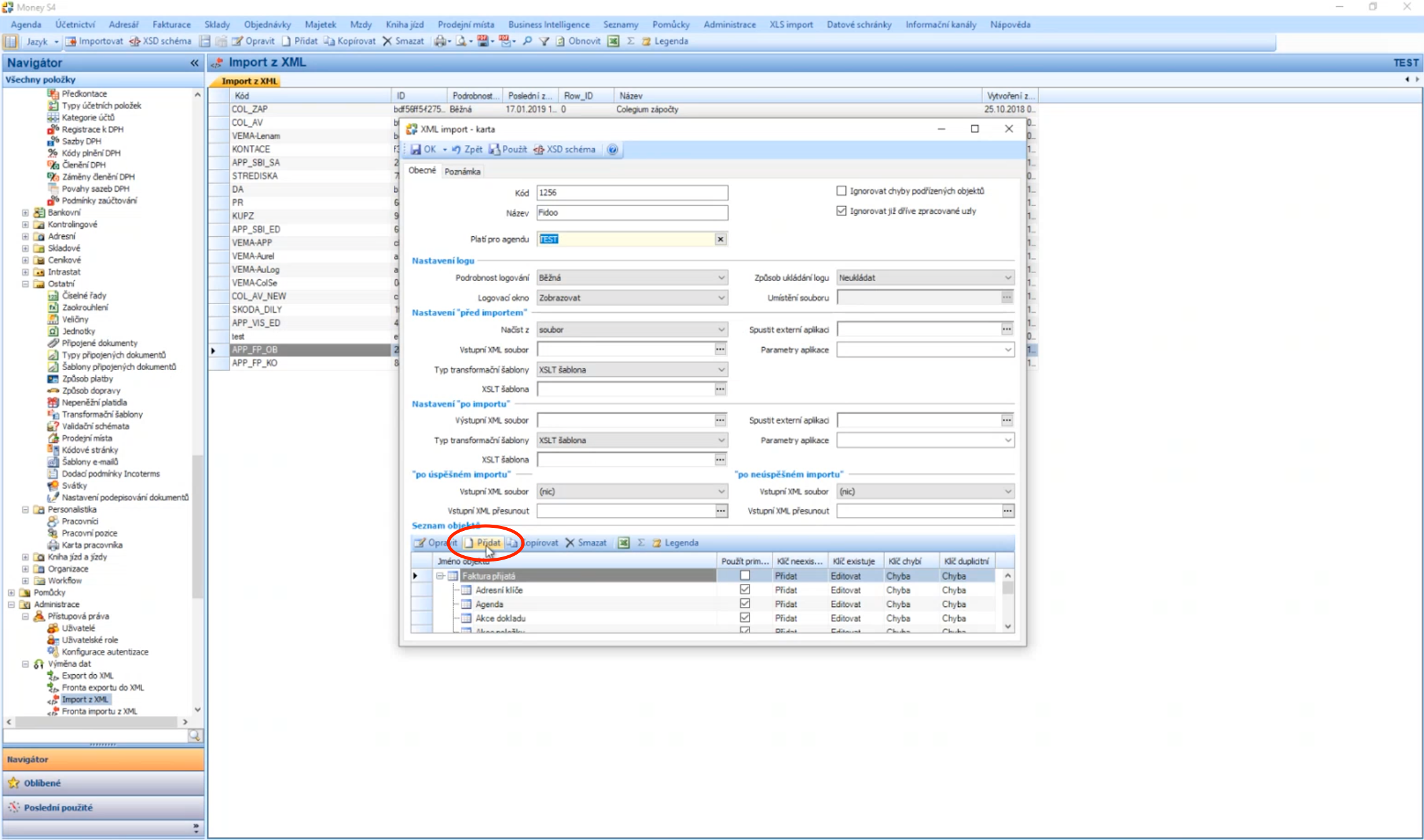Click the PDF save icon
The image size is (1424, 840).
tap(483, 41)
